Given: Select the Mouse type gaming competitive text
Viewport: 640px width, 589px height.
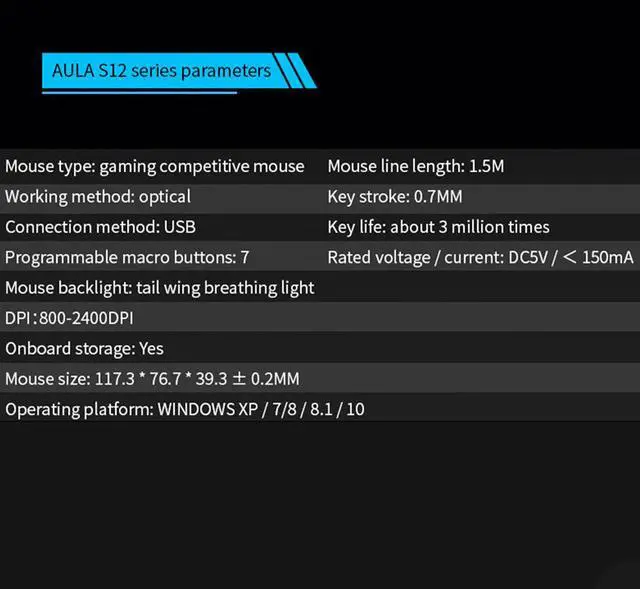Looking at the screenshot, I should pyautogui.click(x=154, y=166).
